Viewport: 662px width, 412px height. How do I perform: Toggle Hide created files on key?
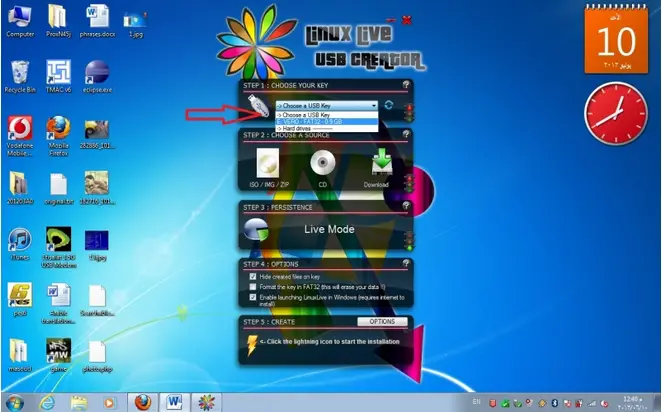tap(252, 276)
